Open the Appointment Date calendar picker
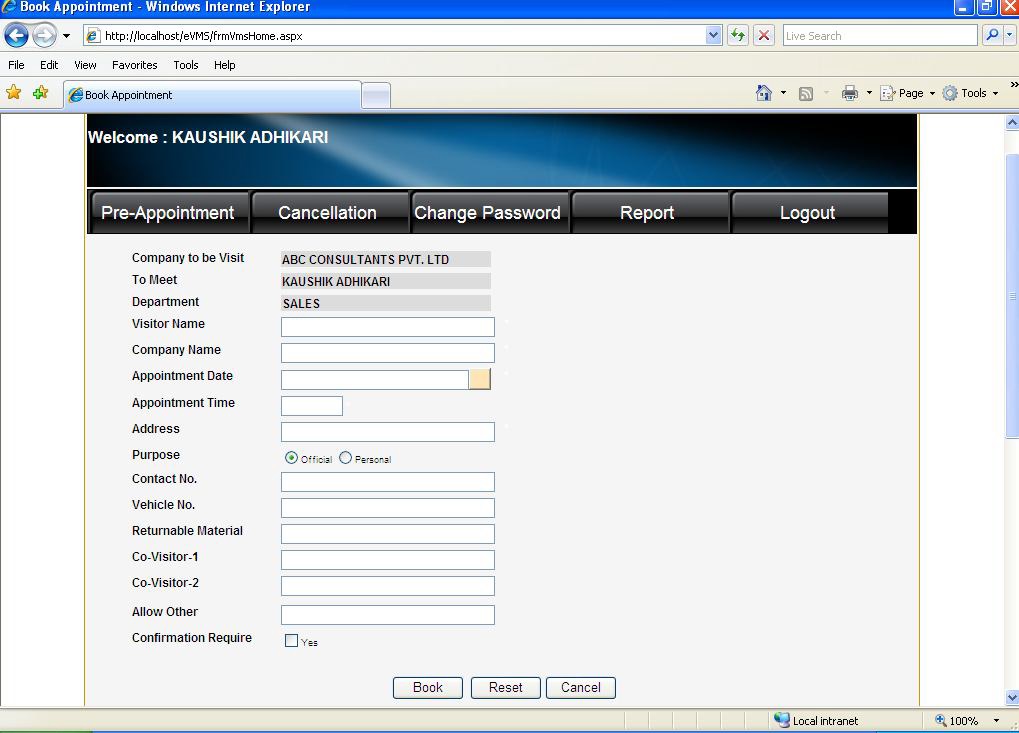This screenshot has height=733, width=1019. coord(480,379)
